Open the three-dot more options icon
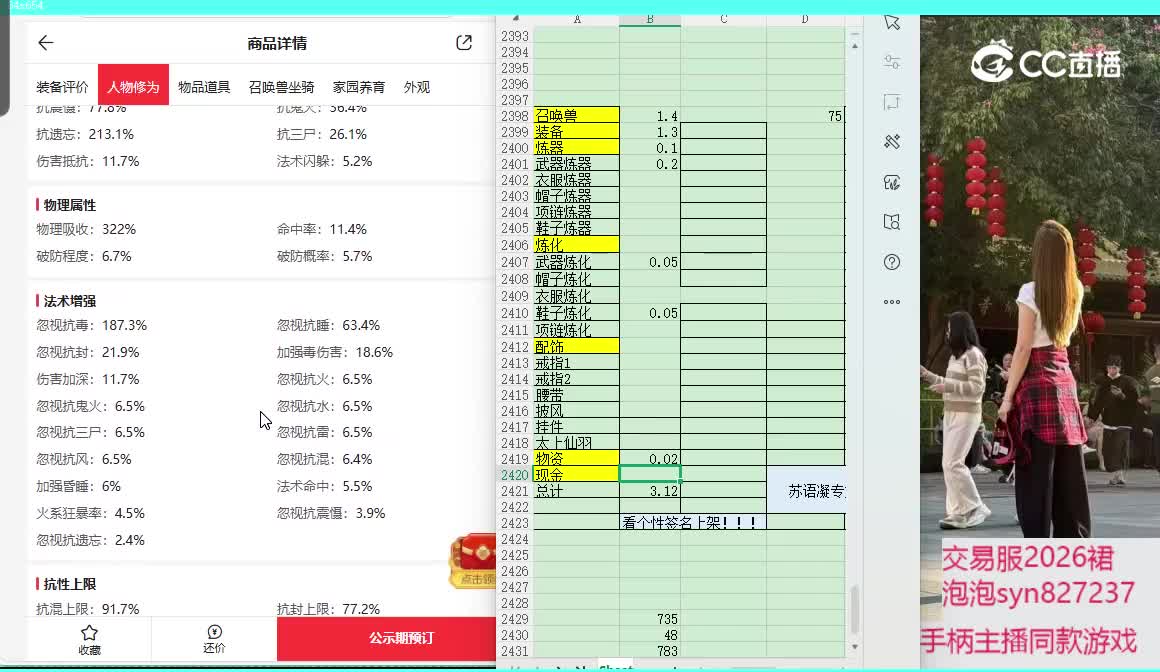 (x=892, y=302)
